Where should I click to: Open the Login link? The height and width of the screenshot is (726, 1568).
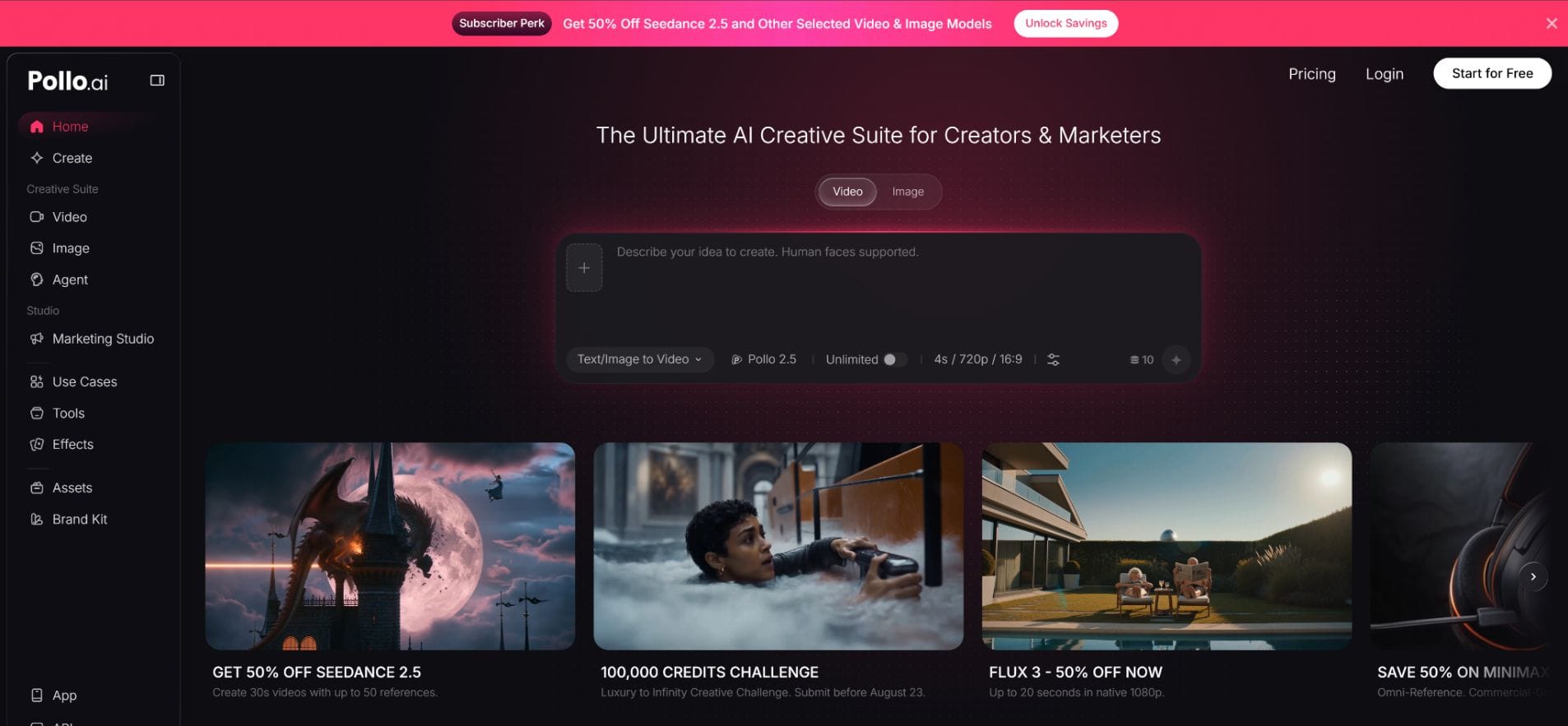coord(1385,74)
